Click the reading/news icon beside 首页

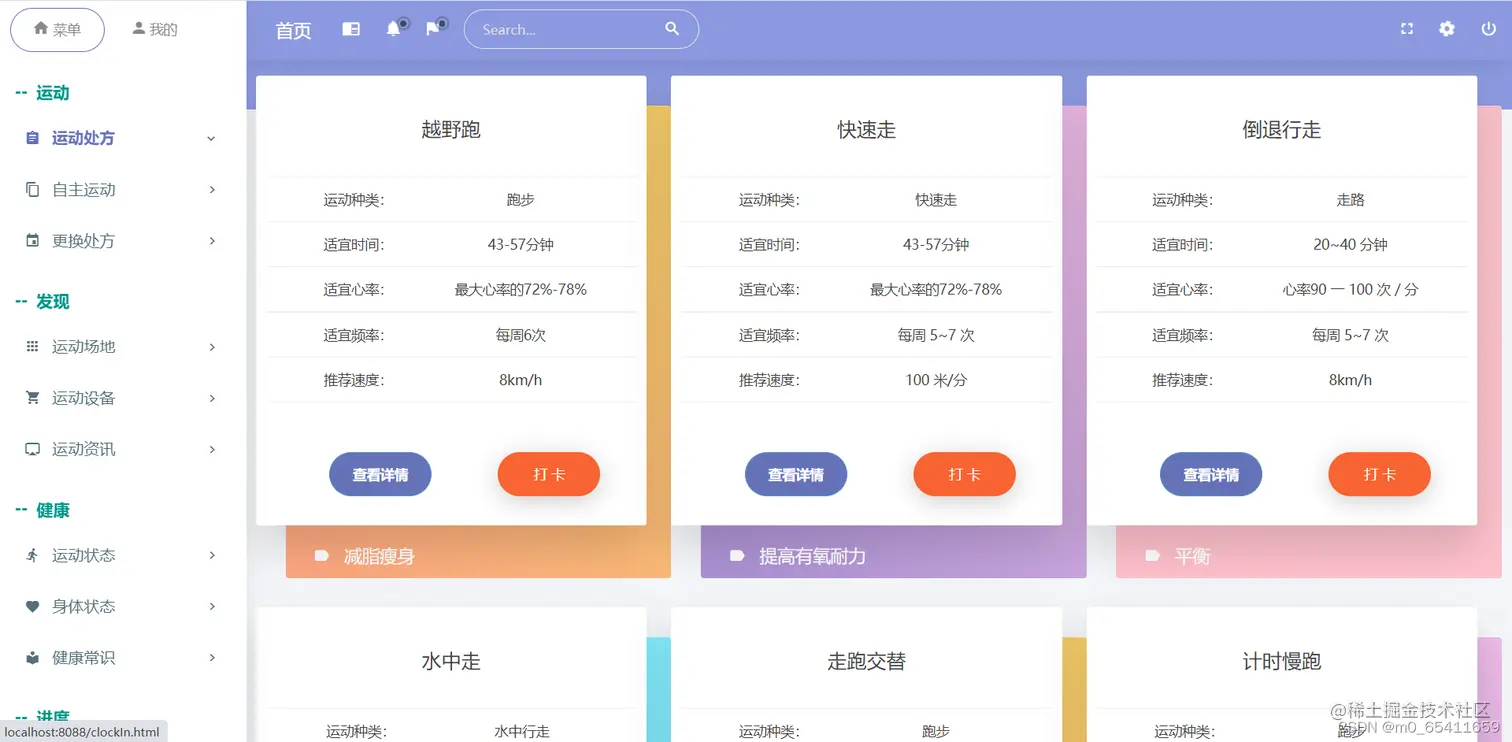[x=350, y=29]
